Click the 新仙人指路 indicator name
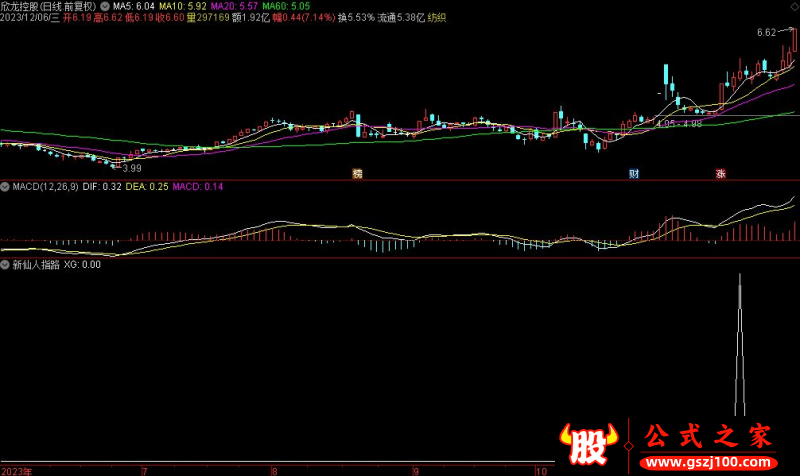Screen dimensions: 800x476 pos(36,264)
